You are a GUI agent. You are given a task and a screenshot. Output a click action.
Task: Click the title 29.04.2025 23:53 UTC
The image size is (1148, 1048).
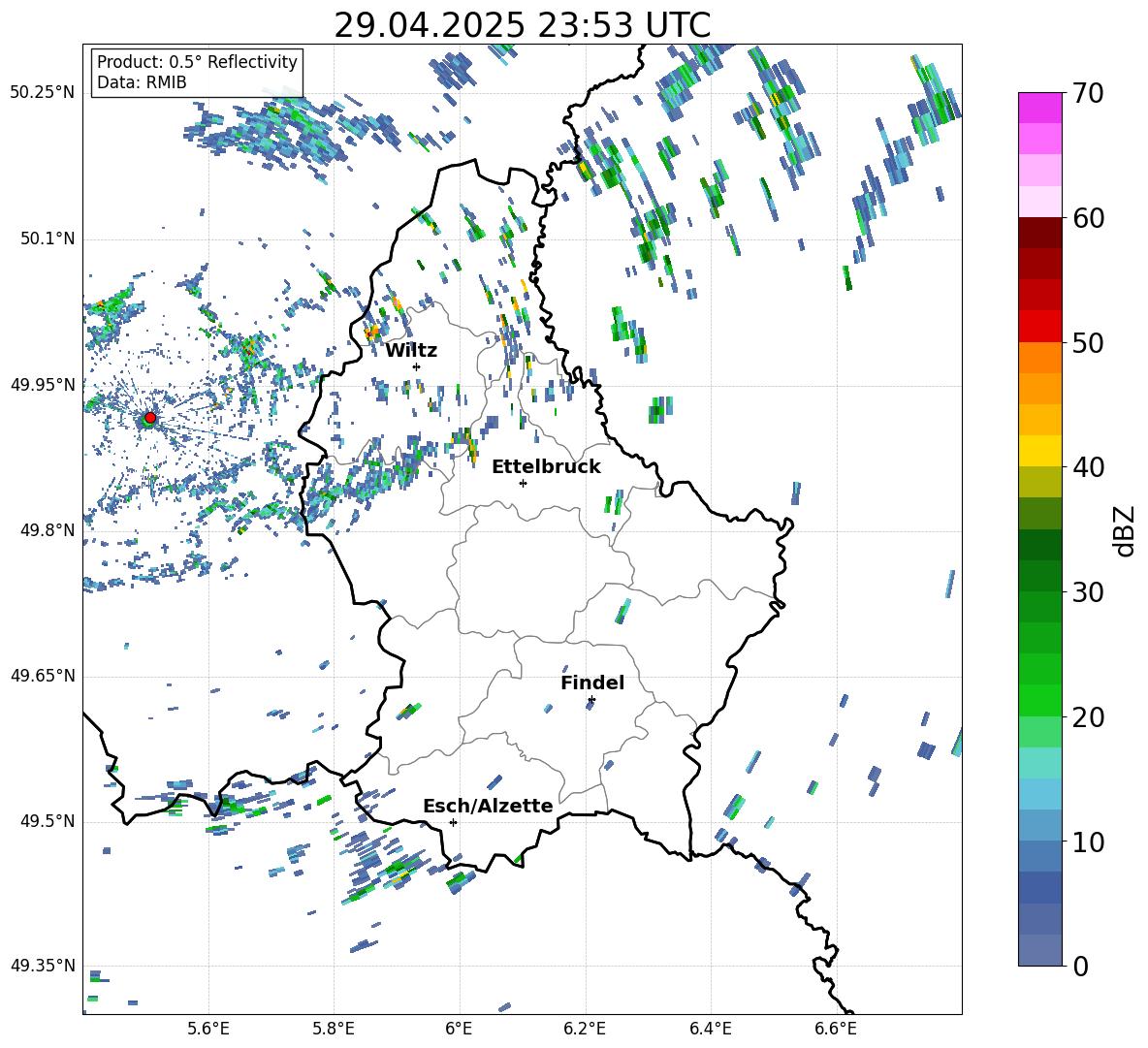tap(522, 25)
